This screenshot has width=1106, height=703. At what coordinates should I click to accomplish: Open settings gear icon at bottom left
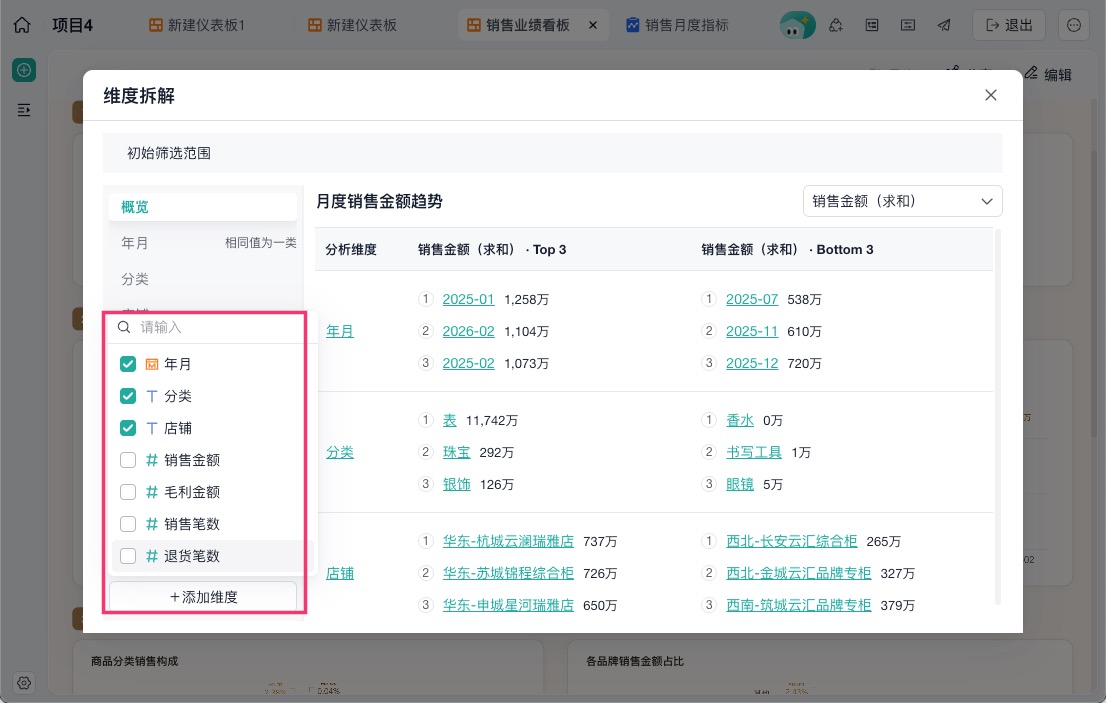coord(24,683)
